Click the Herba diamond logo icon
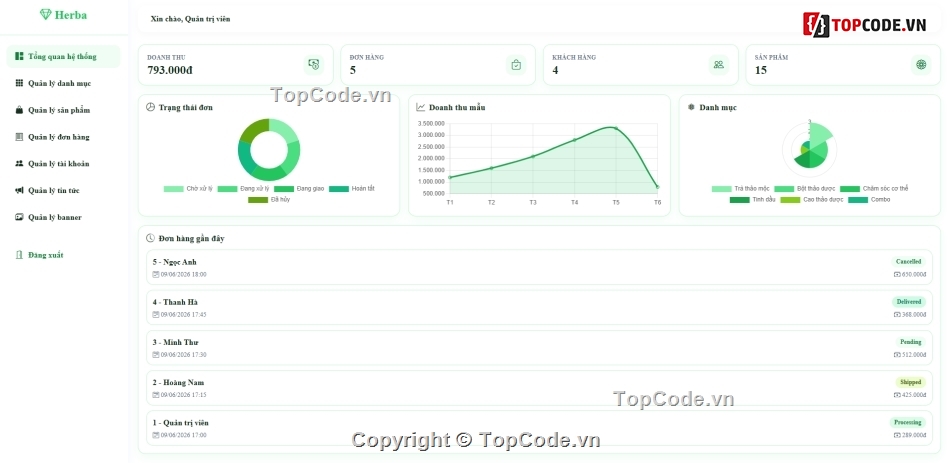This screenshot has height=463, width=950. (x=45, y=15)
